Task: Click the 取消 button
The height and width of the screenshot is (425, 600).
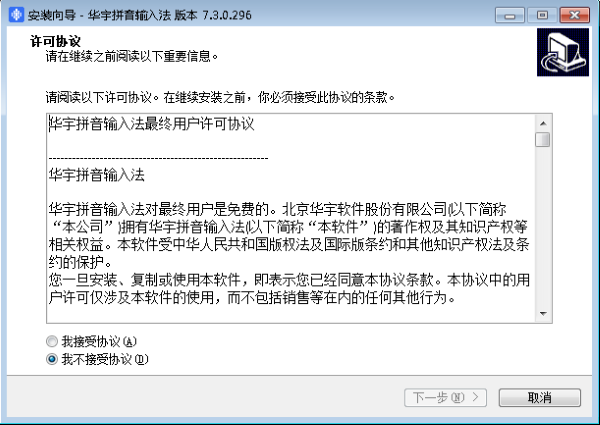Action: pos(540,397)
